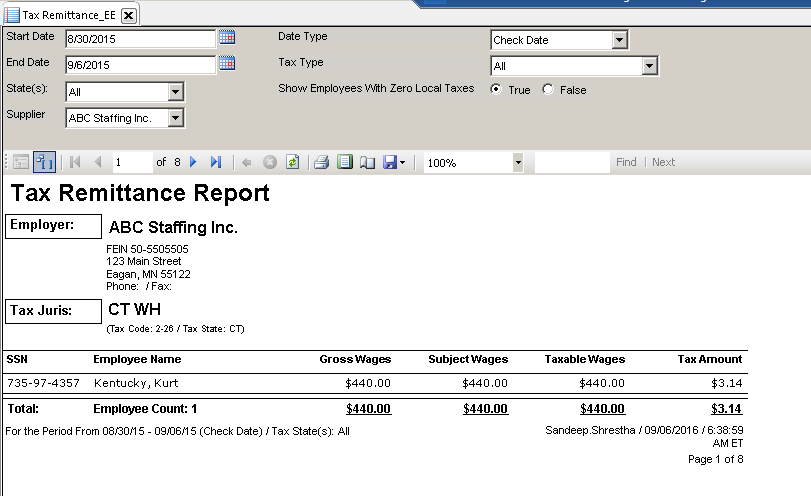Click the ABC Staffing Inc. employer heading

[x=173, y=228]
